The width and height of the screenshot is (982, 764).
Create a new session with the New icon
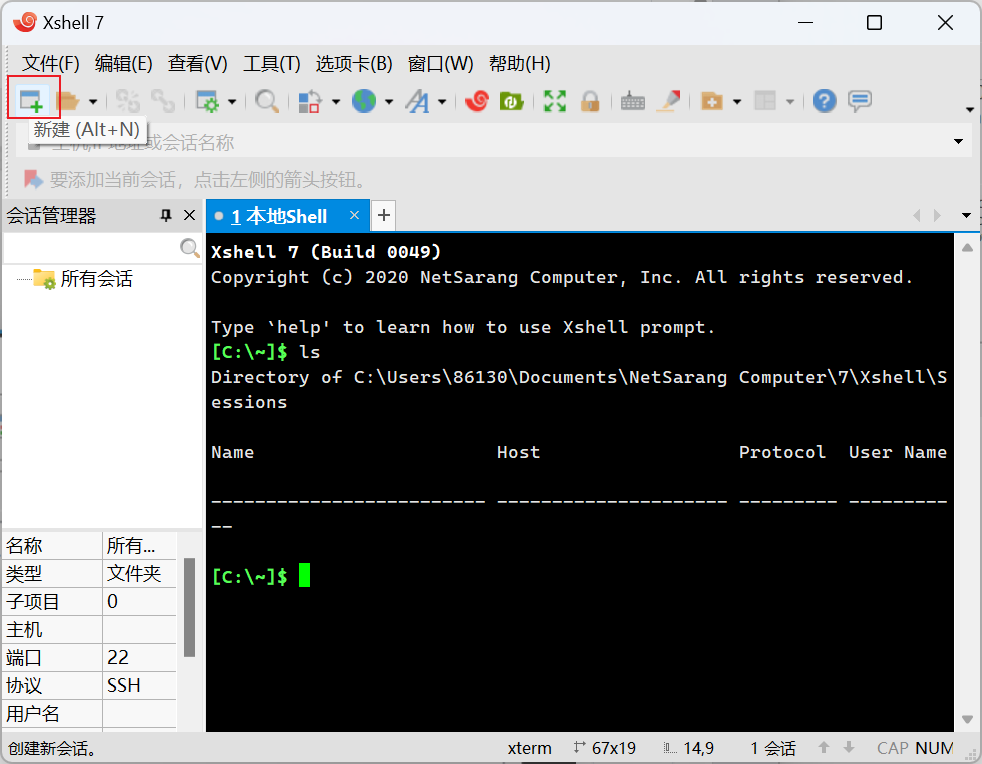(31, 100)
